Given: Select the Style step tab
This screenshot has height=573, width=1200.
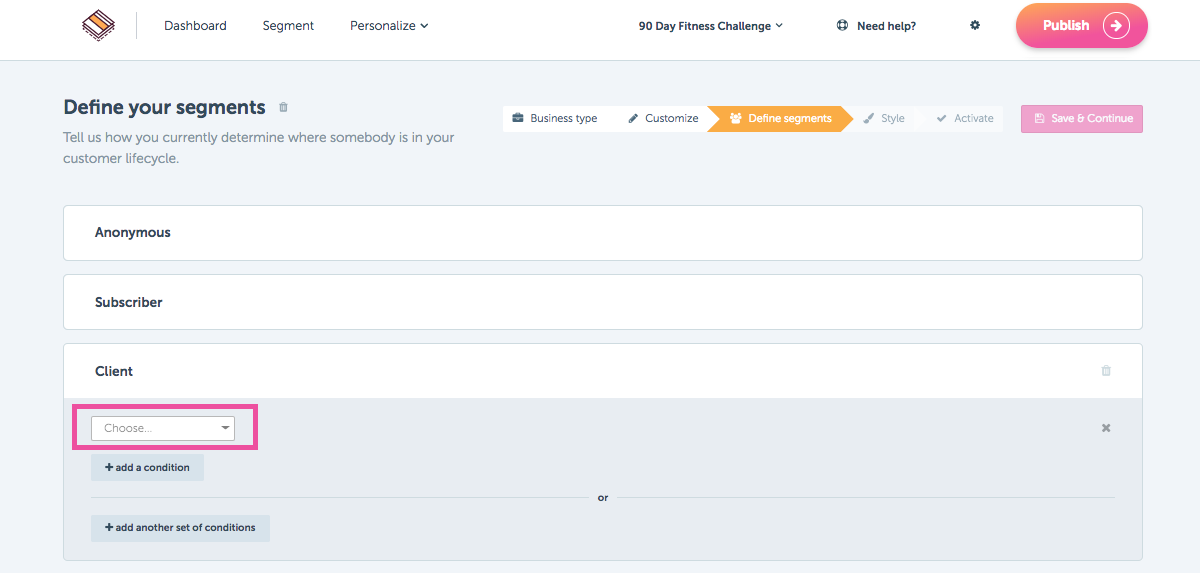Looking at the screenshot, I should click(x=884, y=118).
